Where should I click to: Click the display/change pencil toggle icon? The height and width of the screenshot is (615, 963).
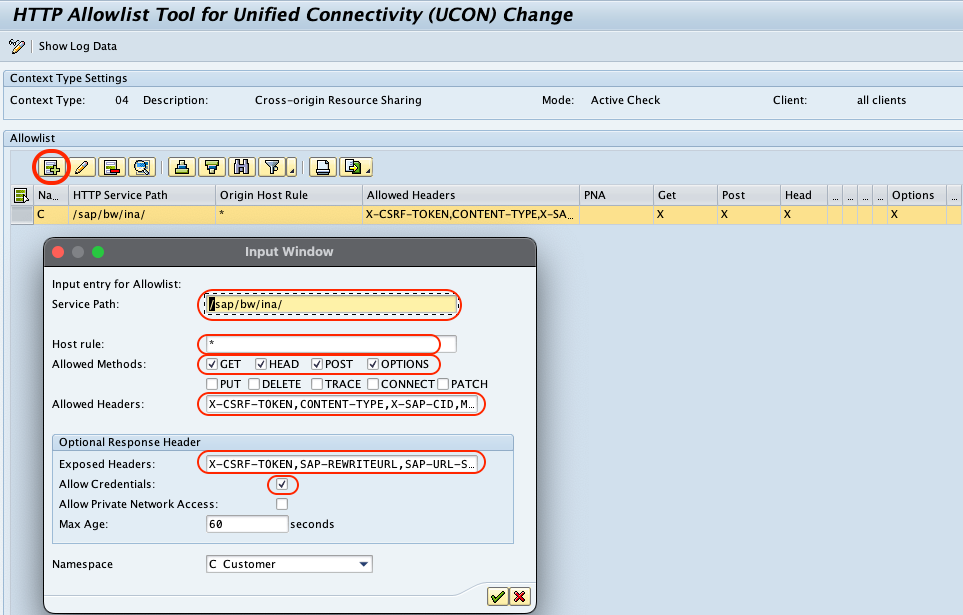17,46
